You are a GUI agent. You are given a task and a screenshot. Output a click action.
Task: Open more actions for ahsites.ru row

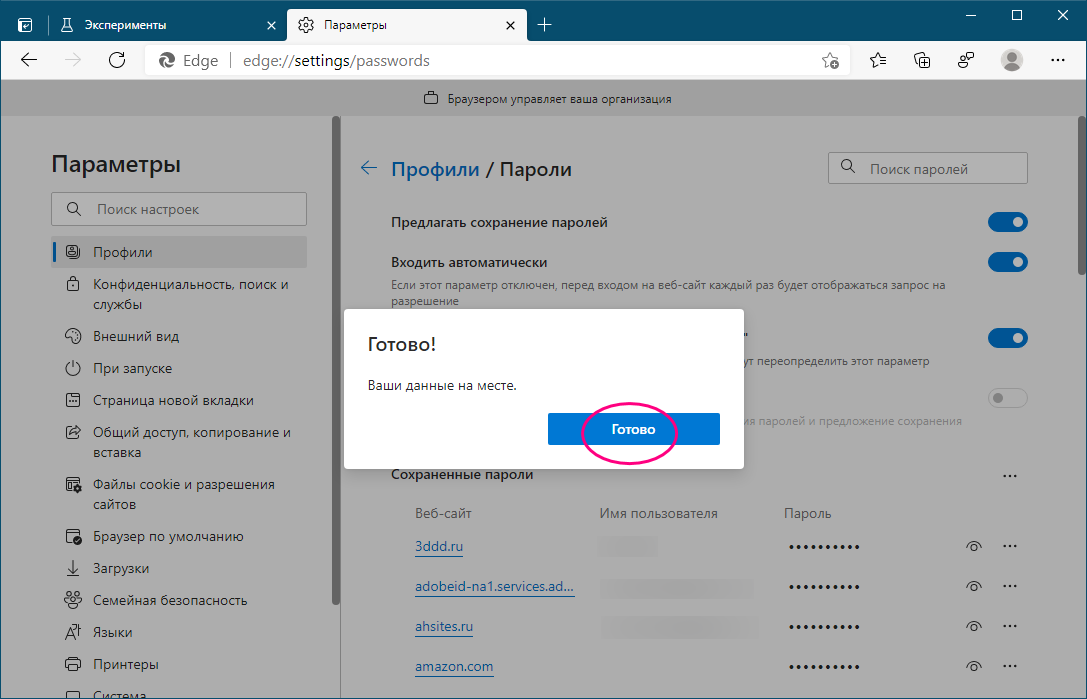pyautogui.click(x=1009, y=627)
